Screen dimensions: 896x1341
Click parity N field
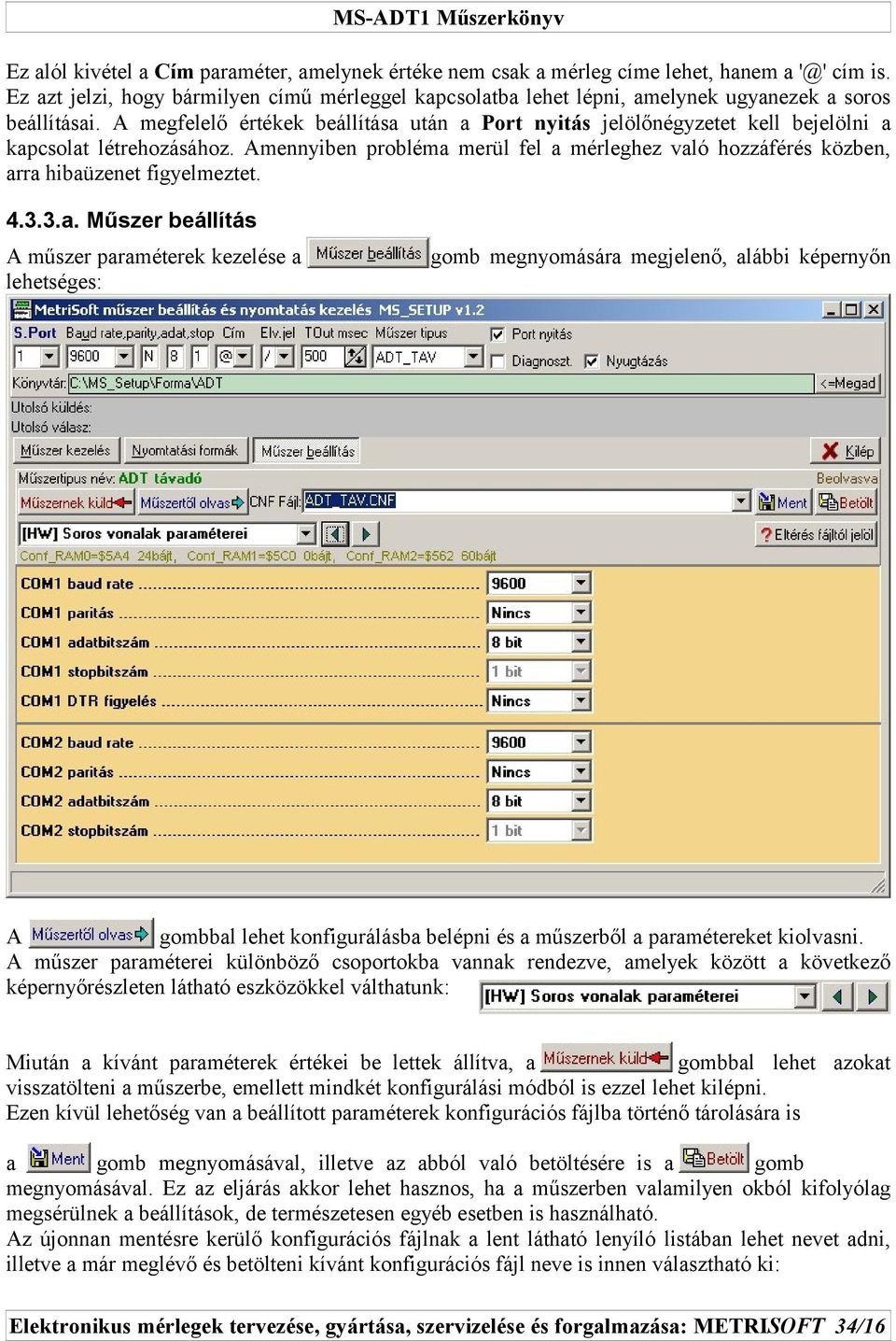click(x=149, y=357)
